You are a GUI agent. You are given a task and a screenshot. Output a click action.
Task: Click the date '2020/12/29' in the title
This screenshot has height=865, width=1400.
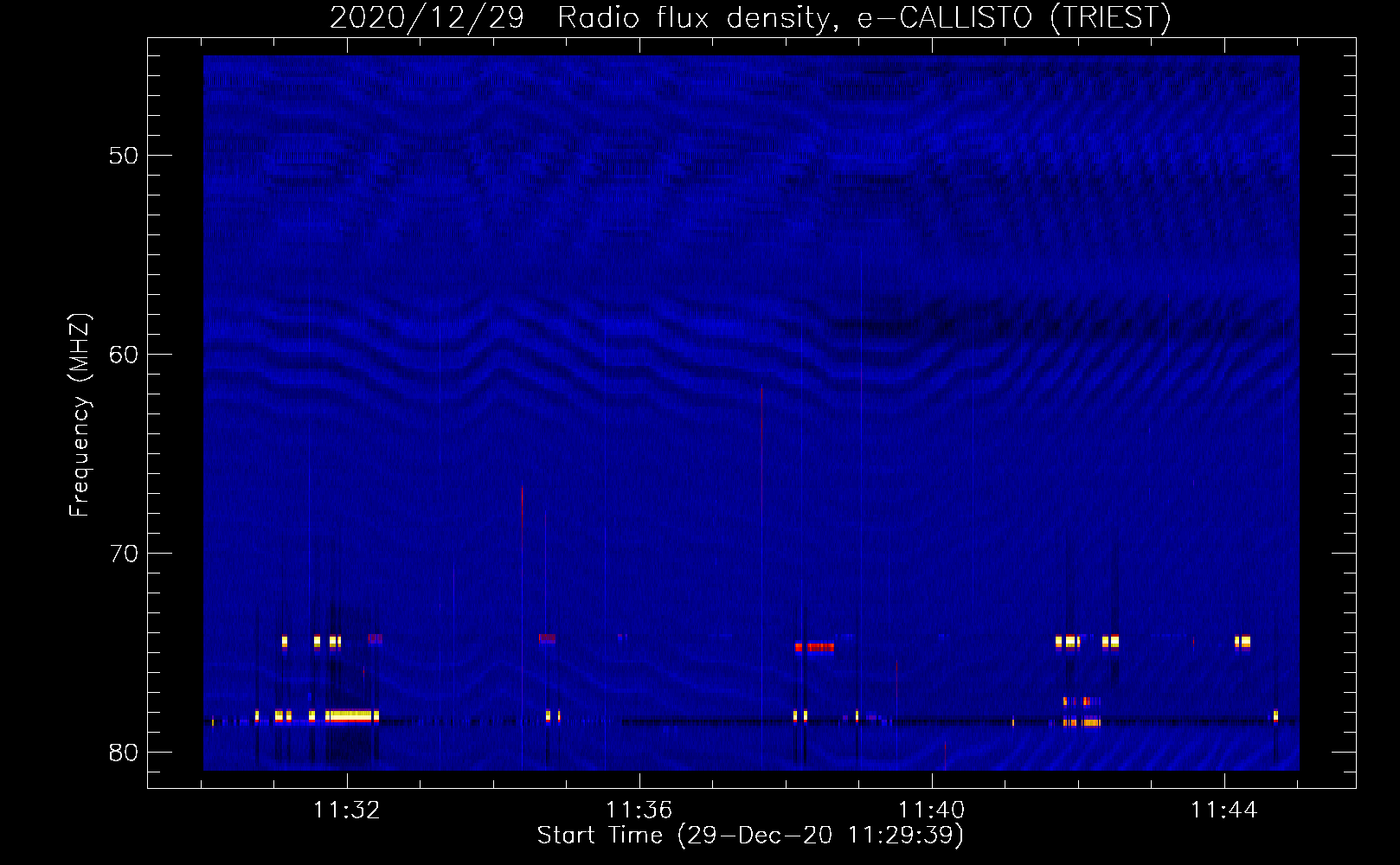click(x=427, y=17)
